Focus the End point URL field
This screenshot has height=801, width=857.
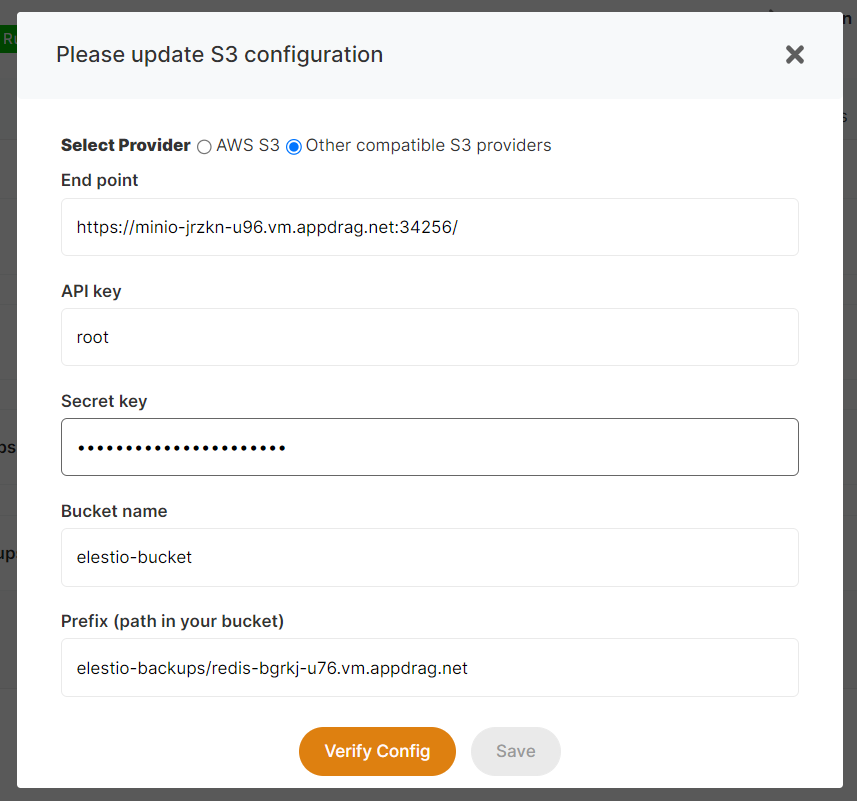coord(429,227)
